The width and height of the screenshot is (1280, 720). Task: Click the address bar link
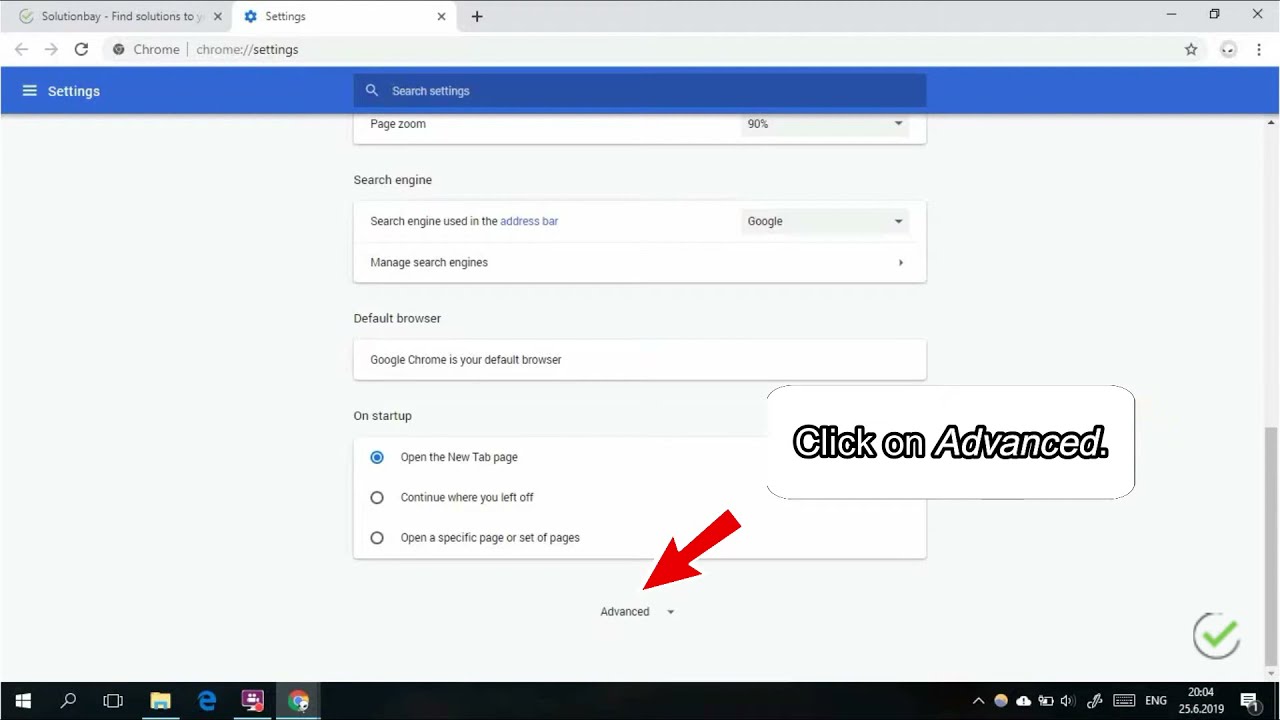point(529,221)
